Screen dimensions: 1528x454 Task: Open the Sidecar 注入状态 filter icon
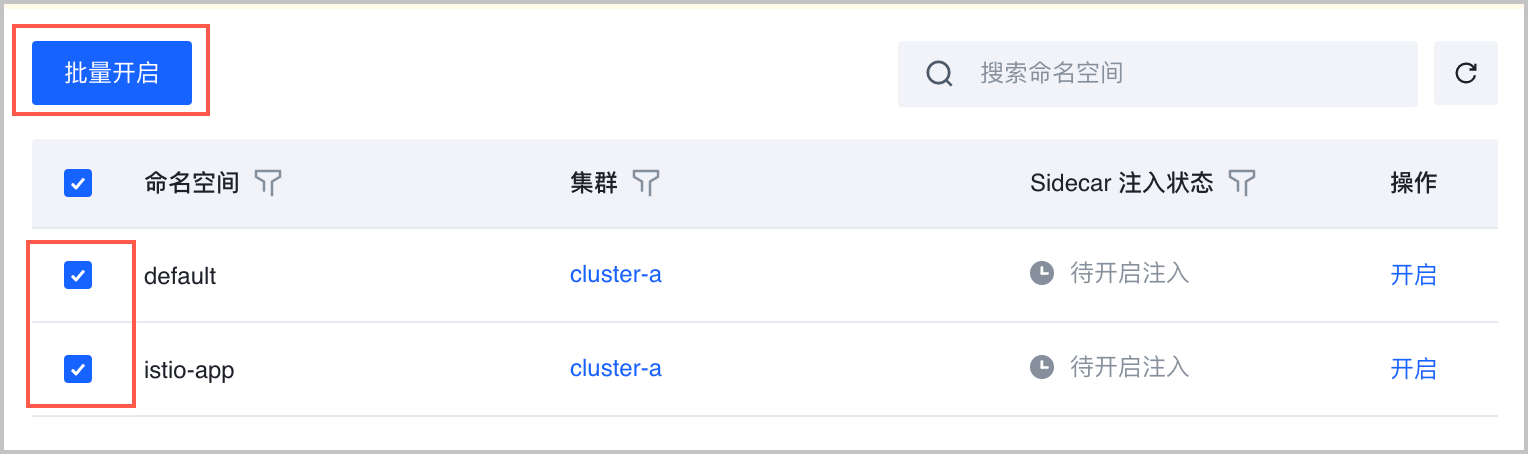(x=1241, y=182)
